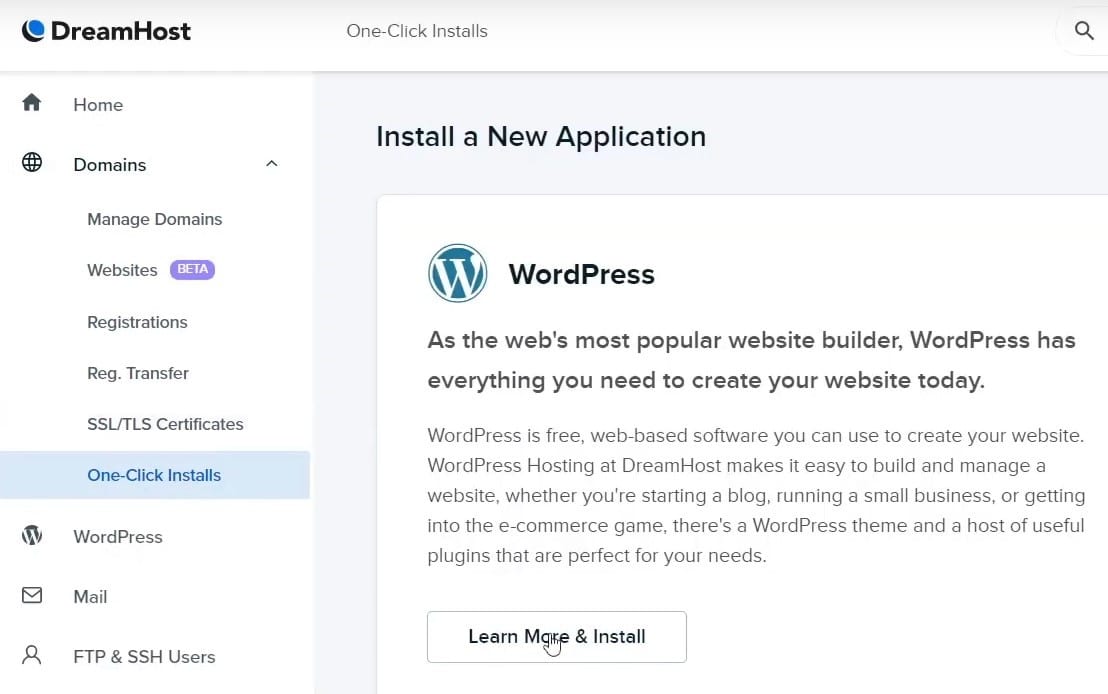1108x694 pixels.
Task: Click the WordPress card title
Action: pyautogui.click(x=582, y=274)
